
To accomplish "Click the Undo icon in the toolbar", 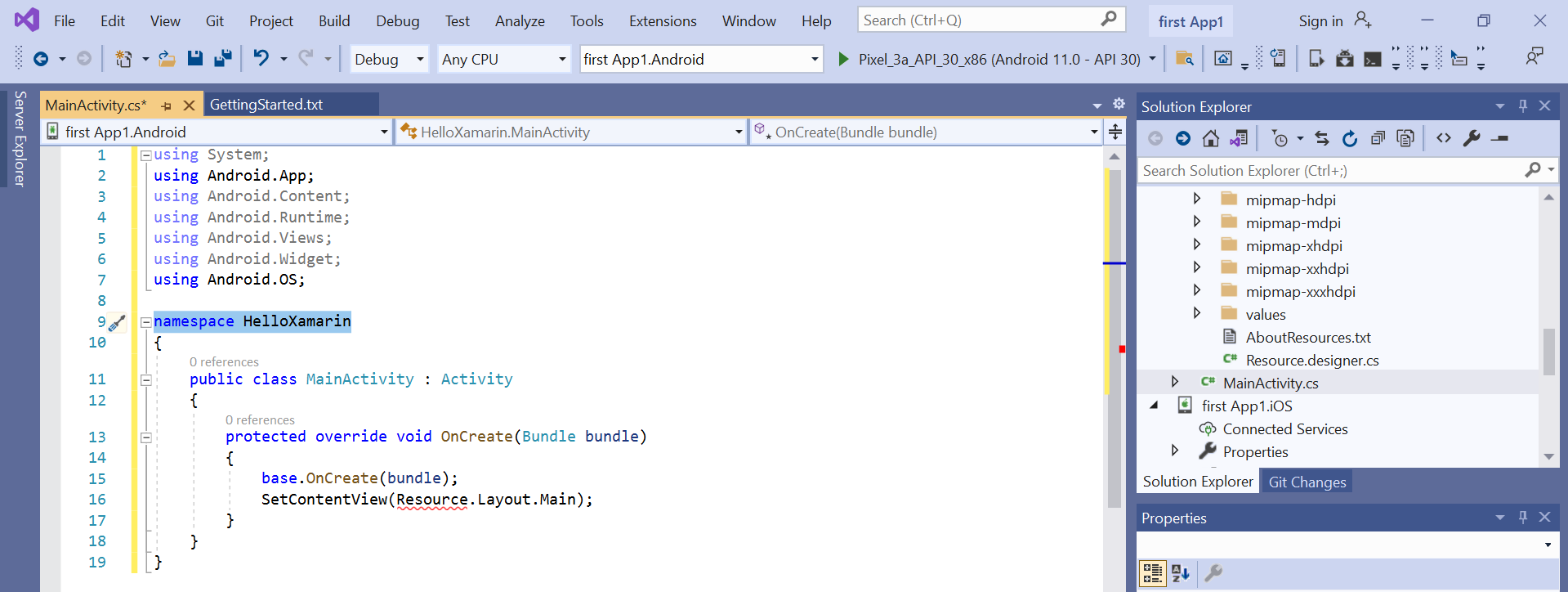I will [x=261, y=58].
